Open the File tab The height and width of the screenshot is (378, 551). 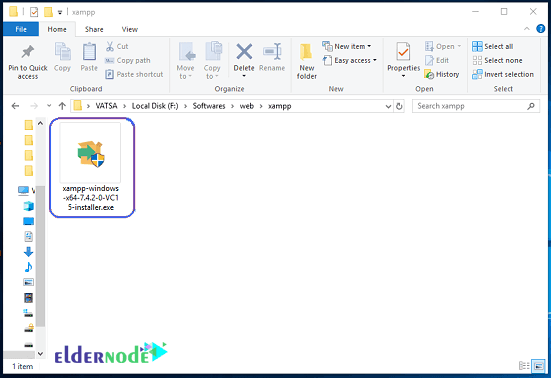[x=21, y=29]
